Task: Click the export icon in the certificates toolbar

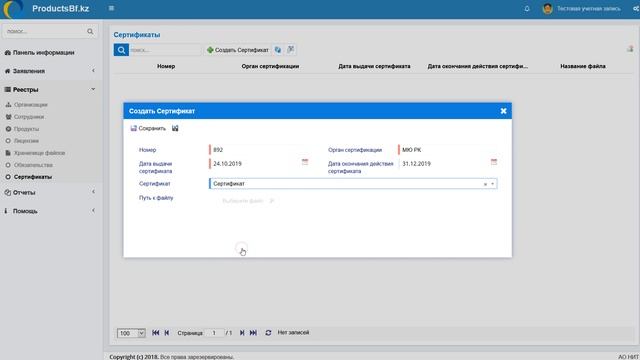Action: click(x=291, y=49)
